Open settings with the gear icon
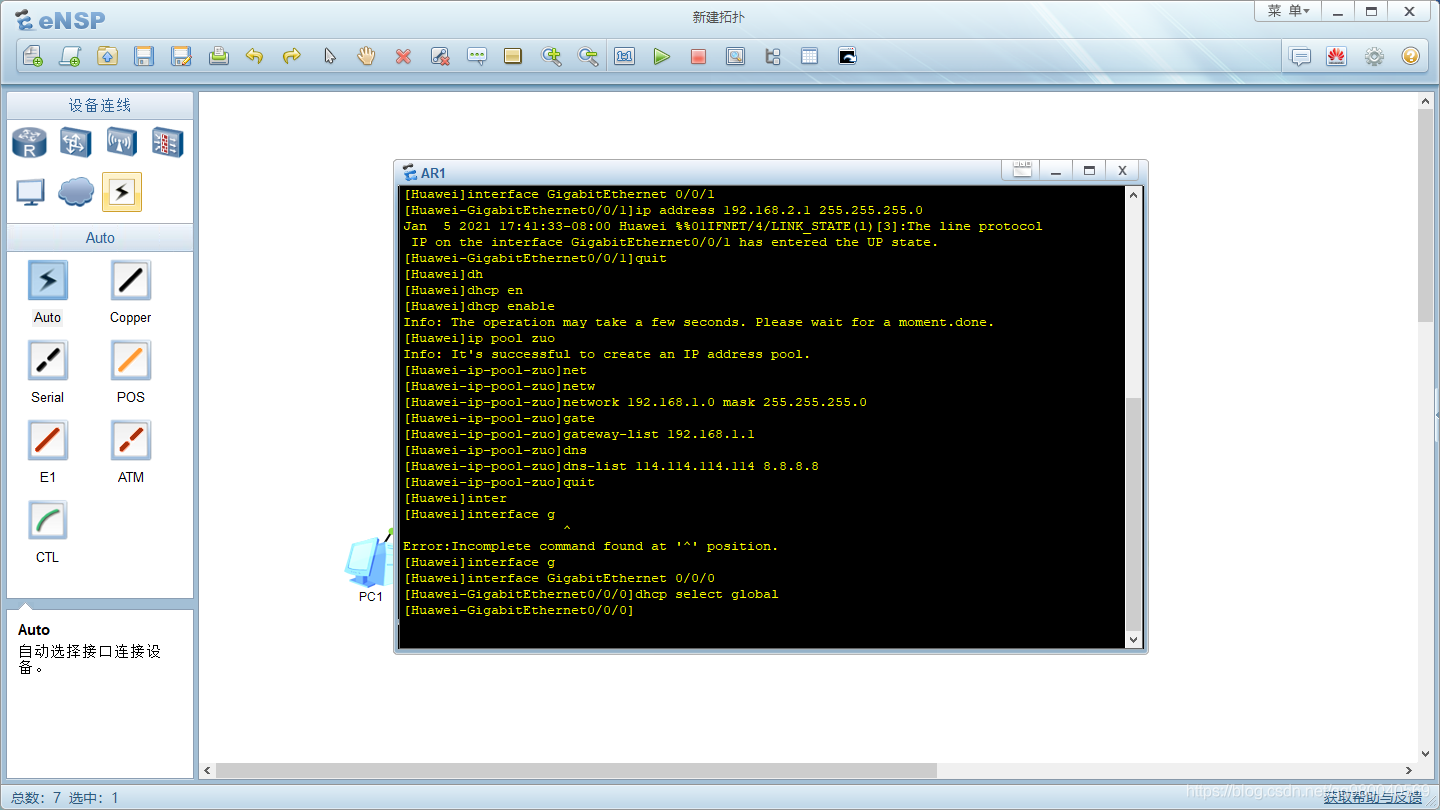Screen dimensions: 1440x810 point(1374,56)
